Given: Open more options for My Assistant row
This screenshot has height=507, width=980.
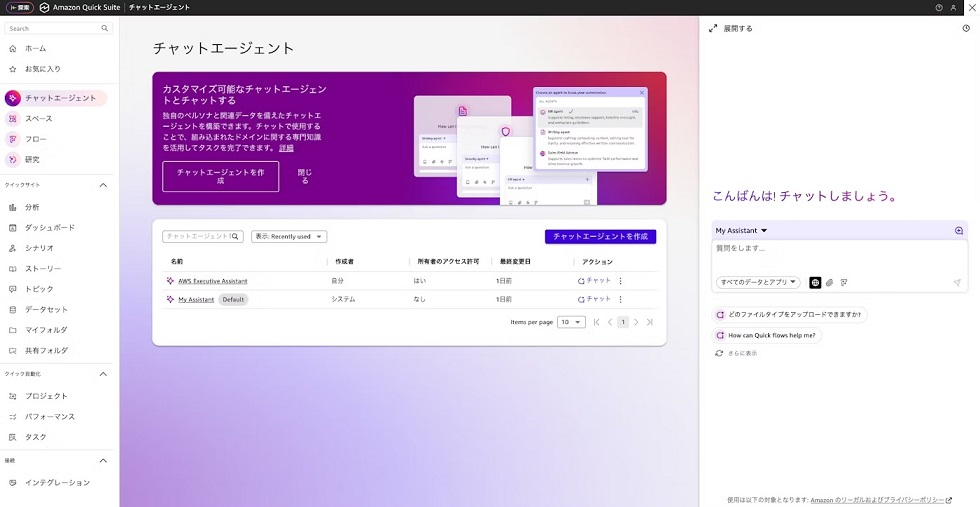Looking at the screenshot, I should point(621,299).
